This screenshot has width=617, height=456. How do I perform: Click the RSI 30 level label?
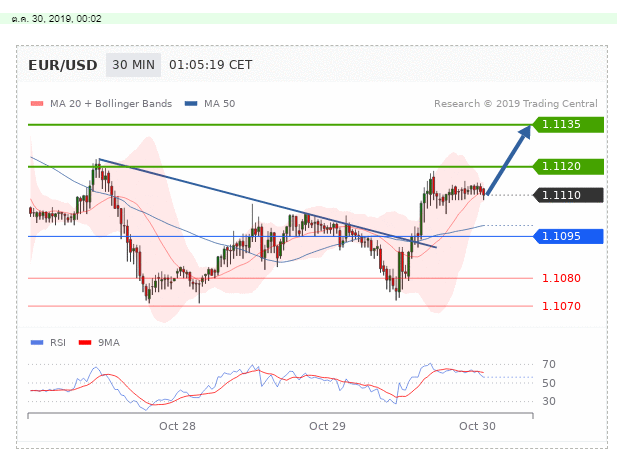click(549, 401)
